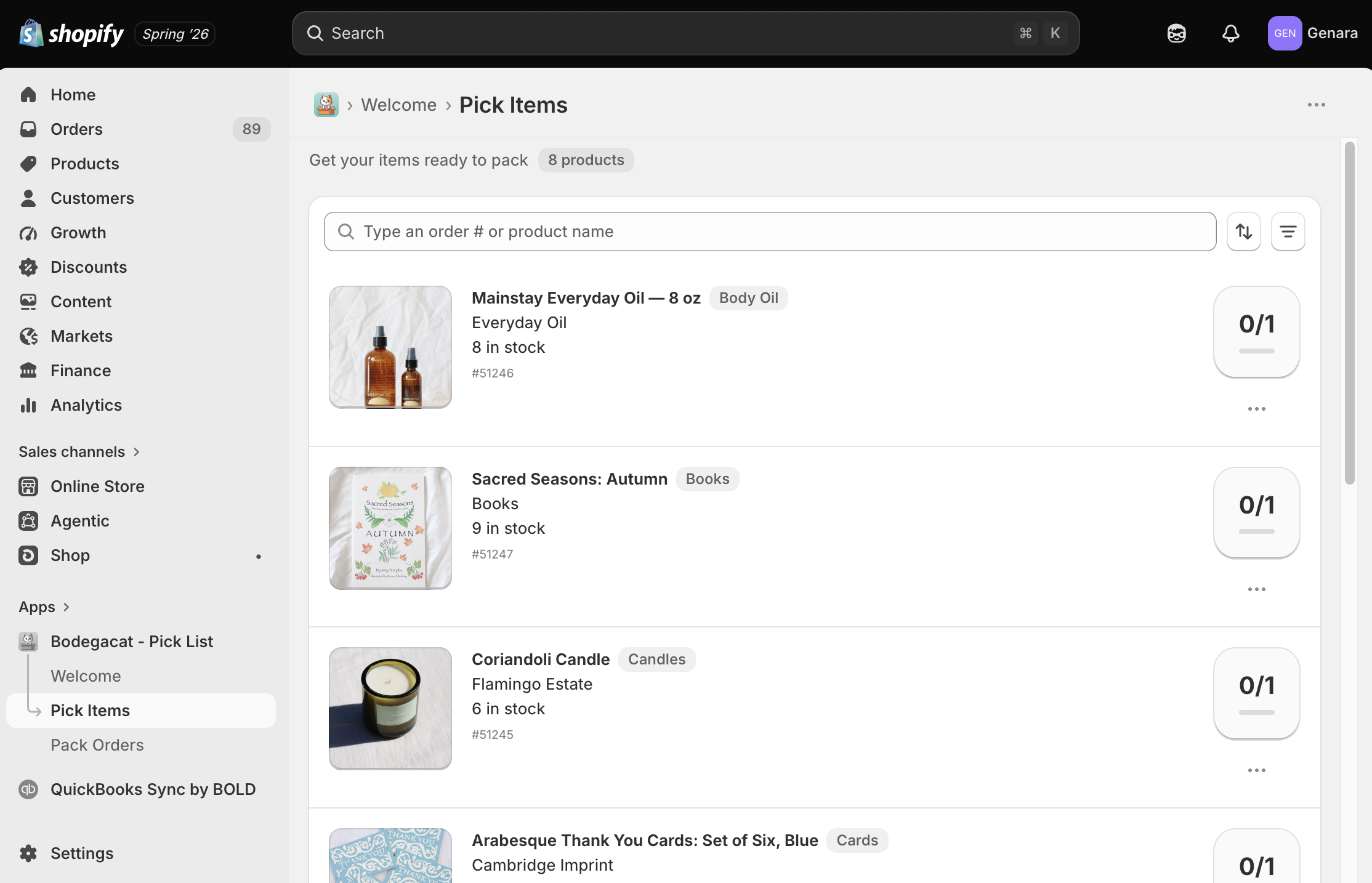Screen dimensions: 1372x883
Task: Click the Online Store storefront icon
Action: tap(28, 486)
